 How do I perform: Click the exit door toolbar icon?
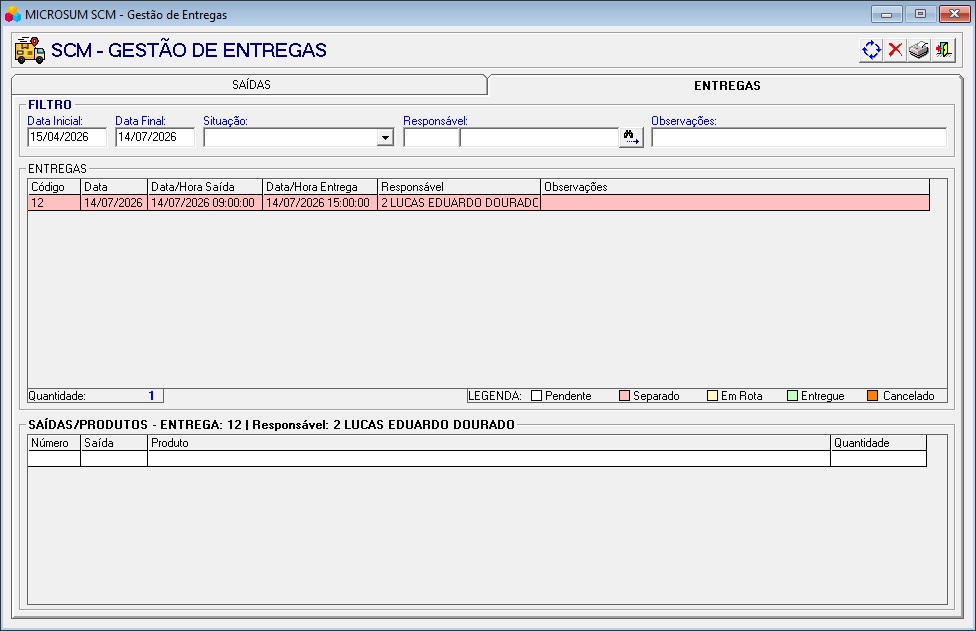[943, 50]
